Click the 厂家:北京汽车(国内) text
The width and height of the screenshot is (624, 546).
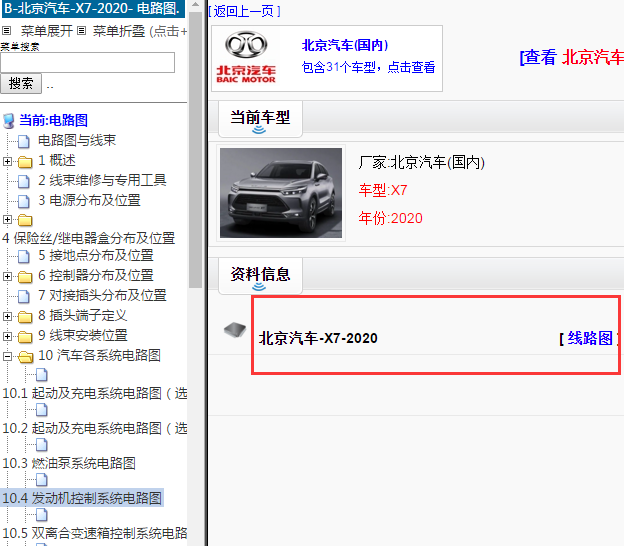[x=421, y=162]
